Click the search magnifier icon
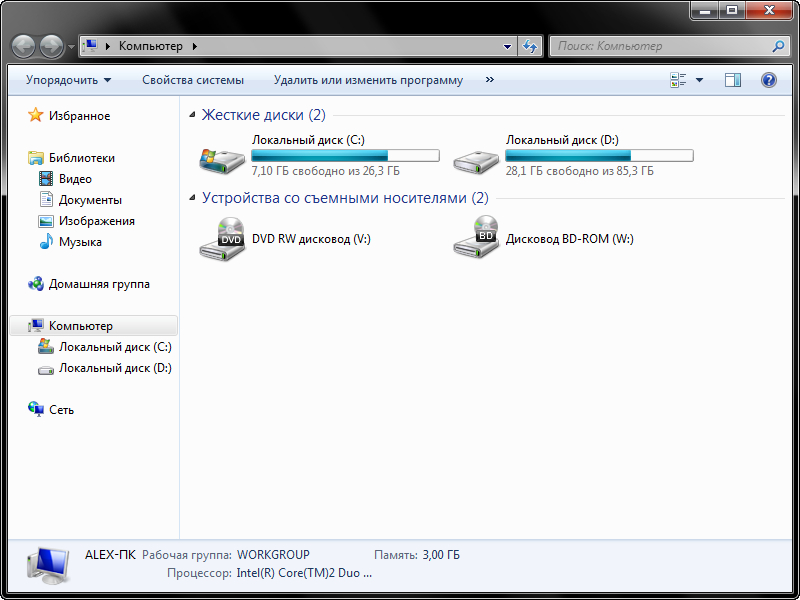This screenshot has width=800, height=600. [x=778, y=46]
